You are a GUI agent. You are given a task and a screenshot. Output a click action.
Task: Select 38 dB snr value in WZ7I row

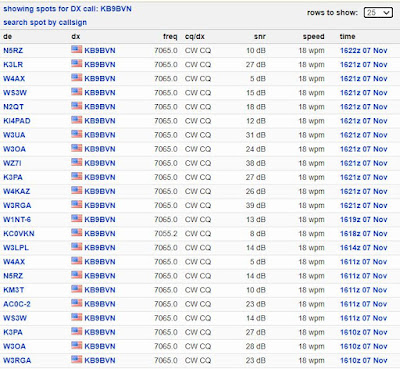tap(256, 163)
